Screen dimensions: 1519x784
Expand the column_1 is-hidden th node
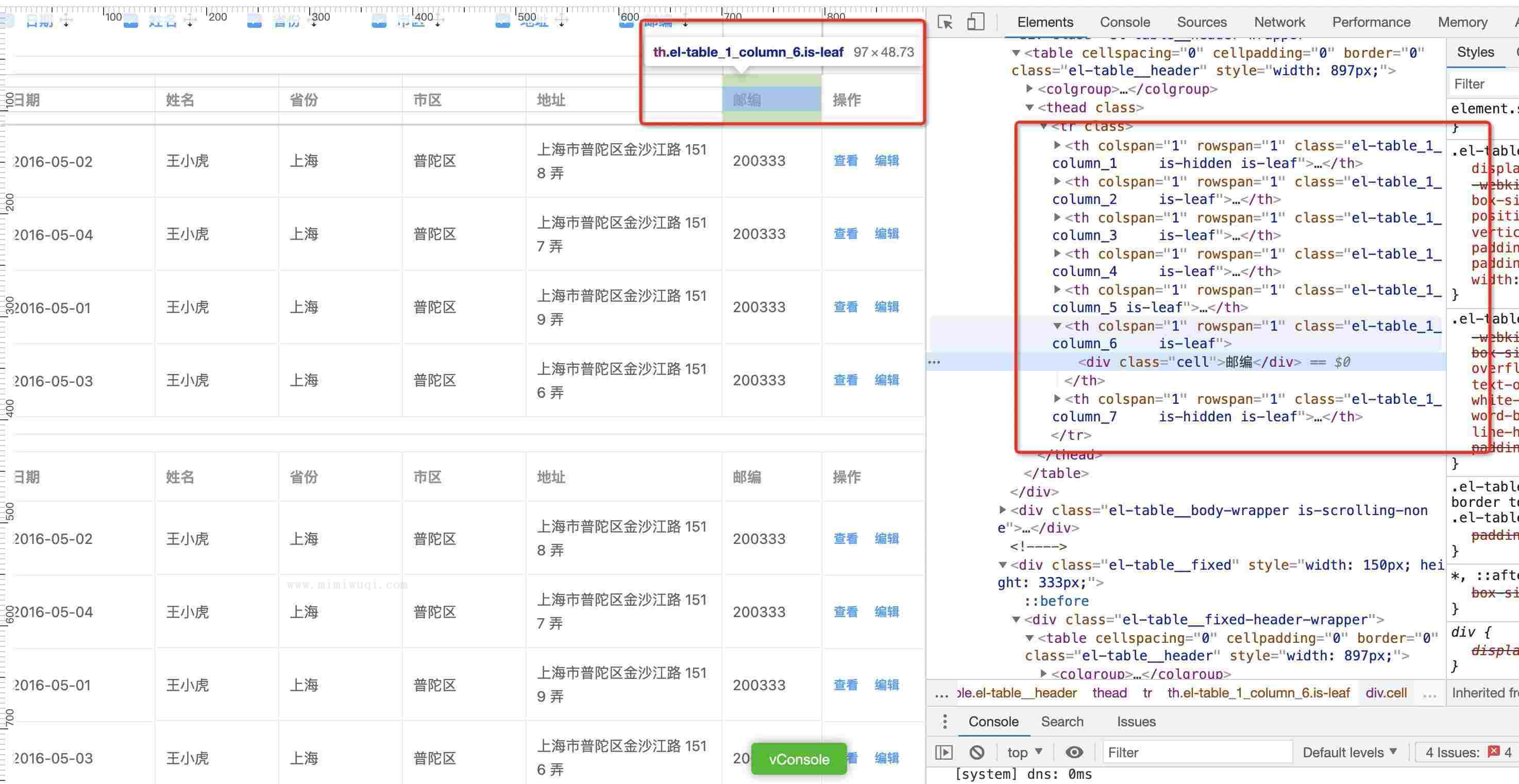pos(1057,144)
